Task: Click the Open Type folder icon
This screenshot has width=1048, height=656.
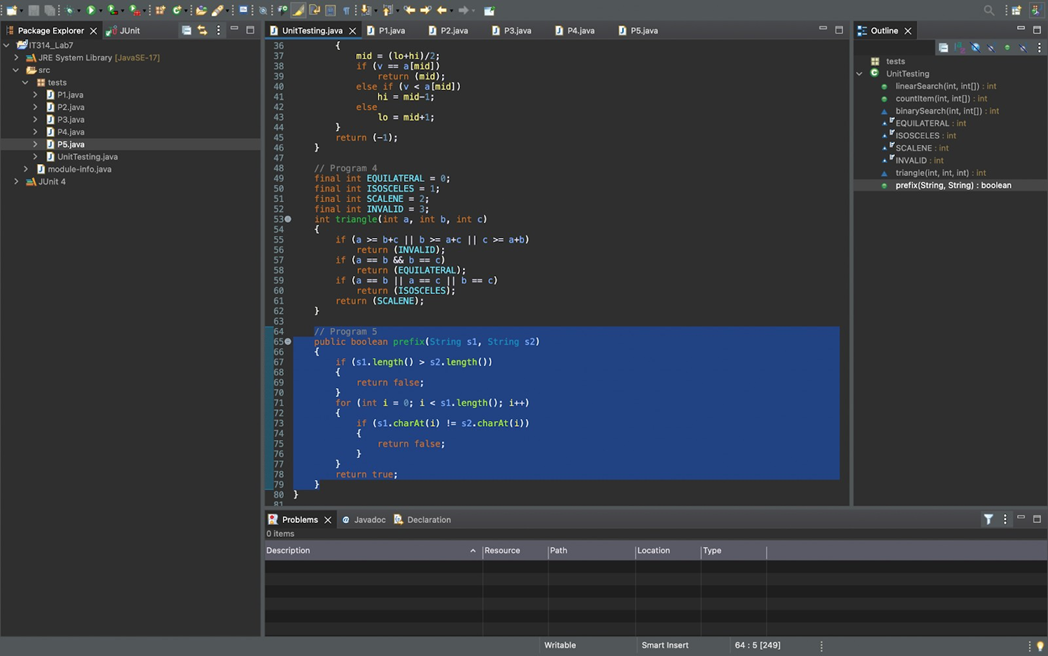Action: (x=201, y=11)
